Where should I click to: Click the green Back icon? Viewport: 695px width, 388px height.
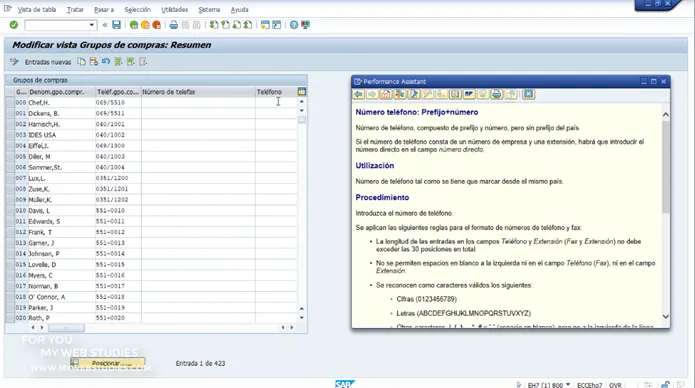(134, 25)
